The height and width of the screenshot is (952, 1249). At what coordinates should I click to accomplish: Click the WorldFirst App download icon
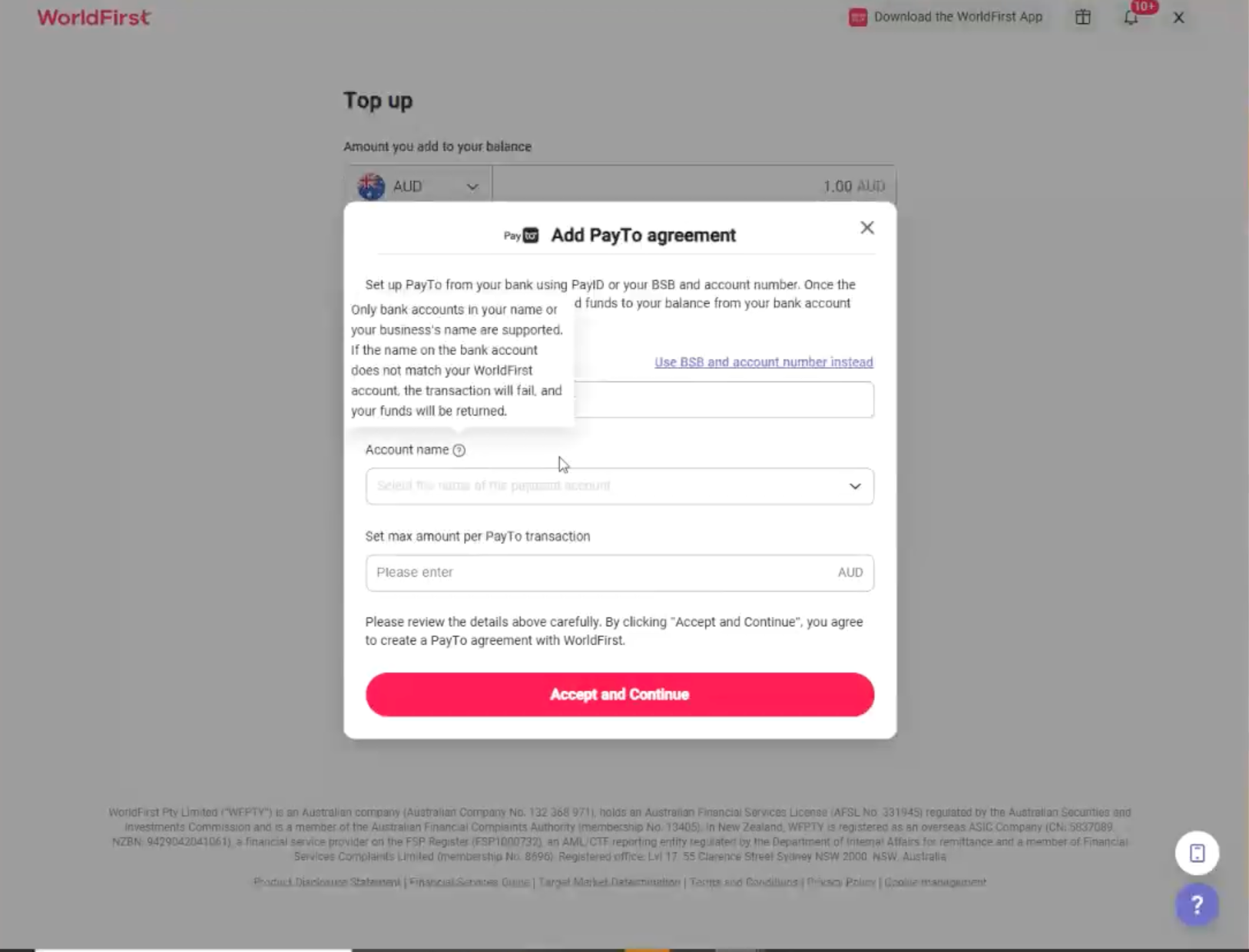[857, 17]
